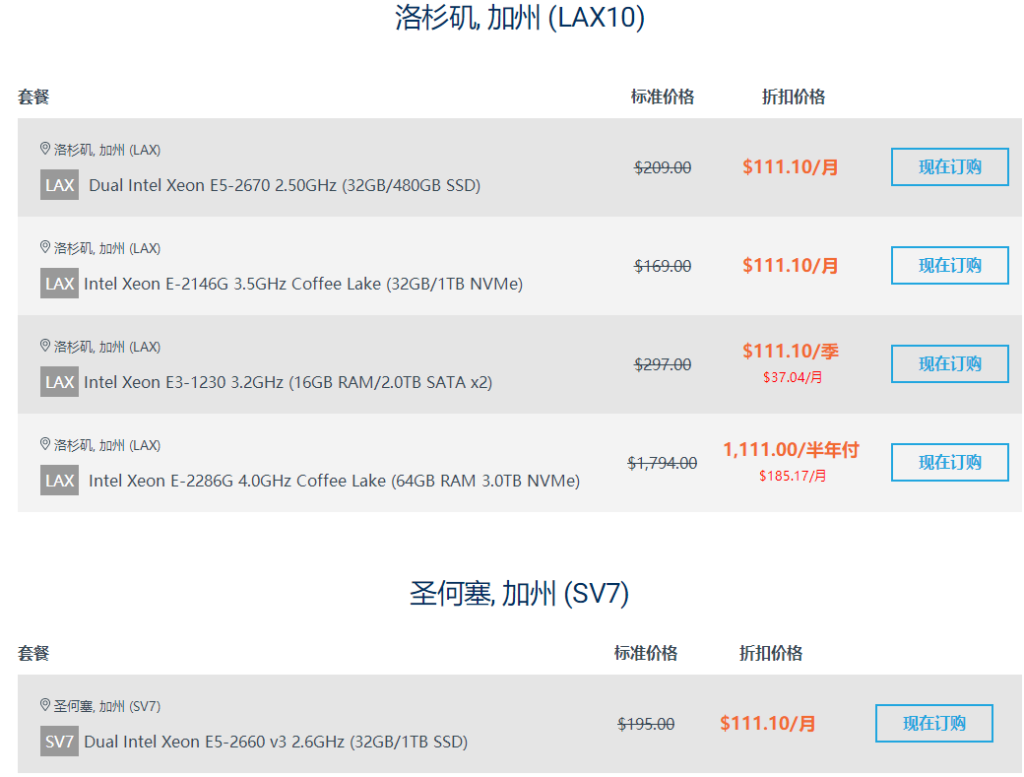Image resolution: width=1024 pixels, height=777 pixels.
Task: Select the Intel Xeon E-2286G 4.0GHz plan name
Action: (334, 481)
